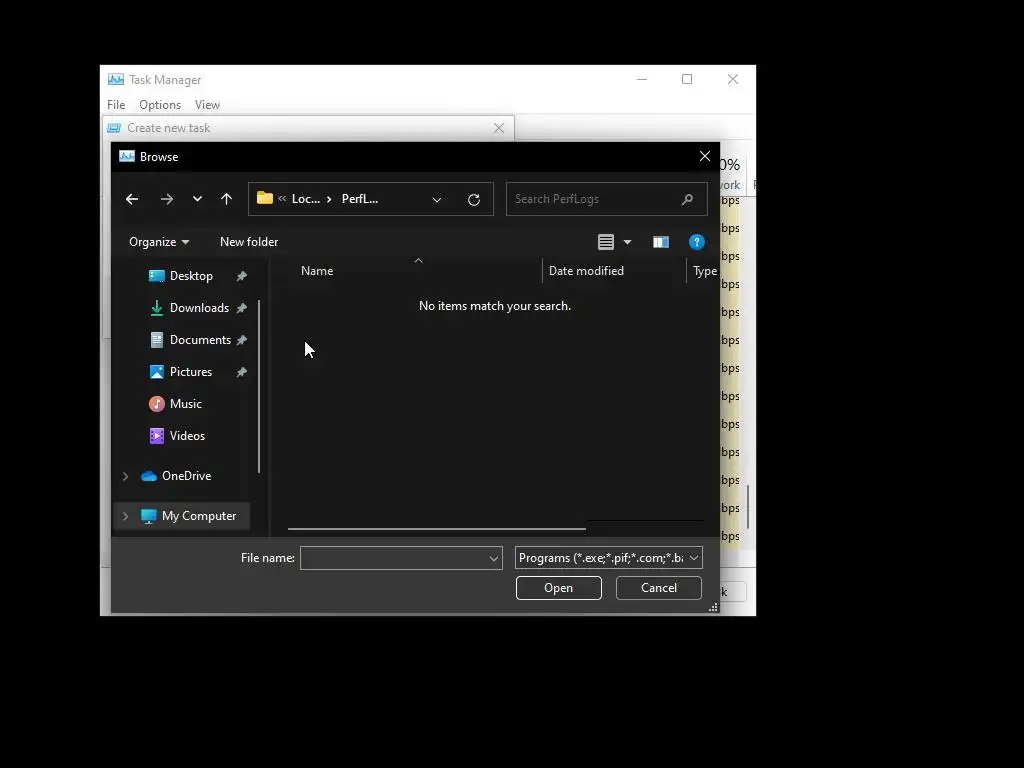Open help with blue question mark
This screenshot has width=1024, height=768.
click(697, 242)
